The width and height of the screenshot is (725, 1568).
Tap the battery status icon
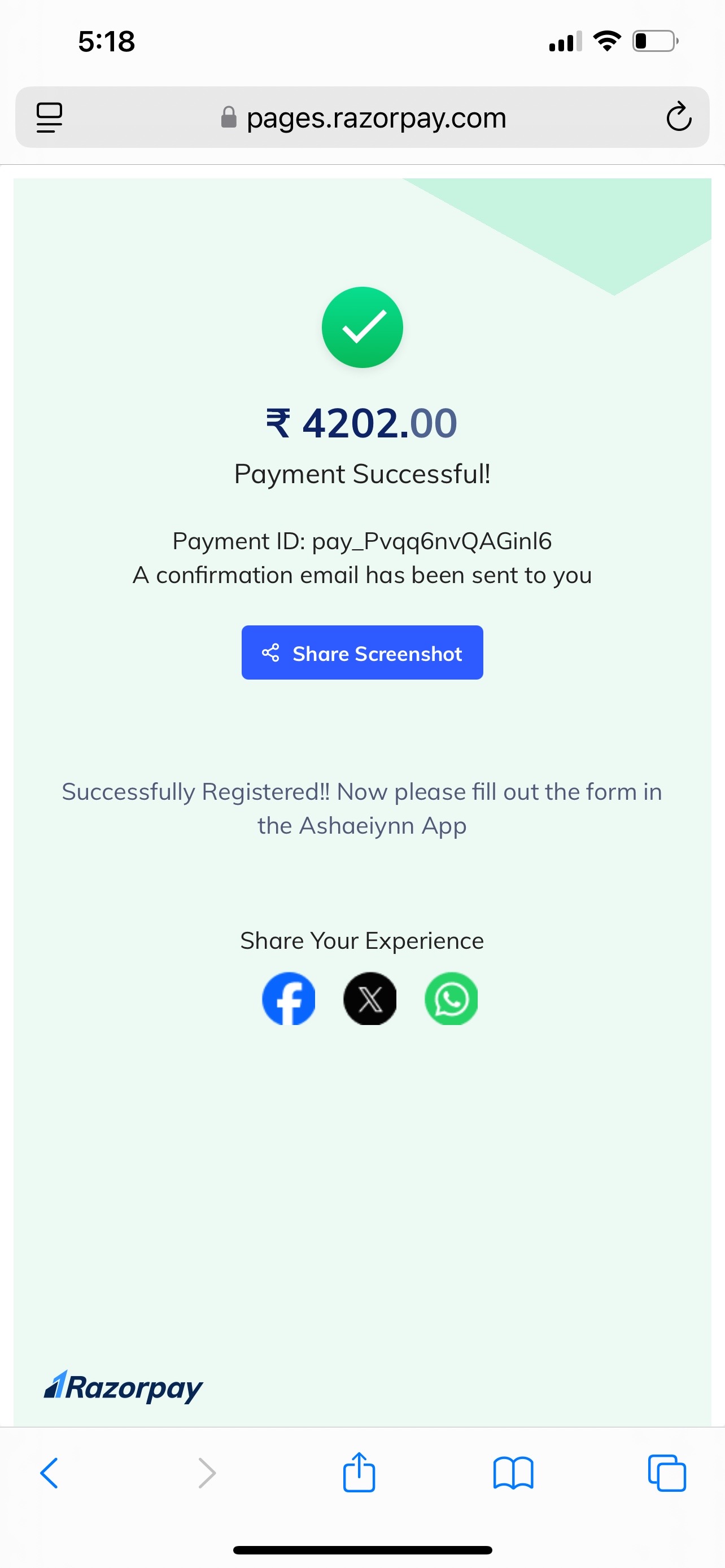(x=656, y=41)
